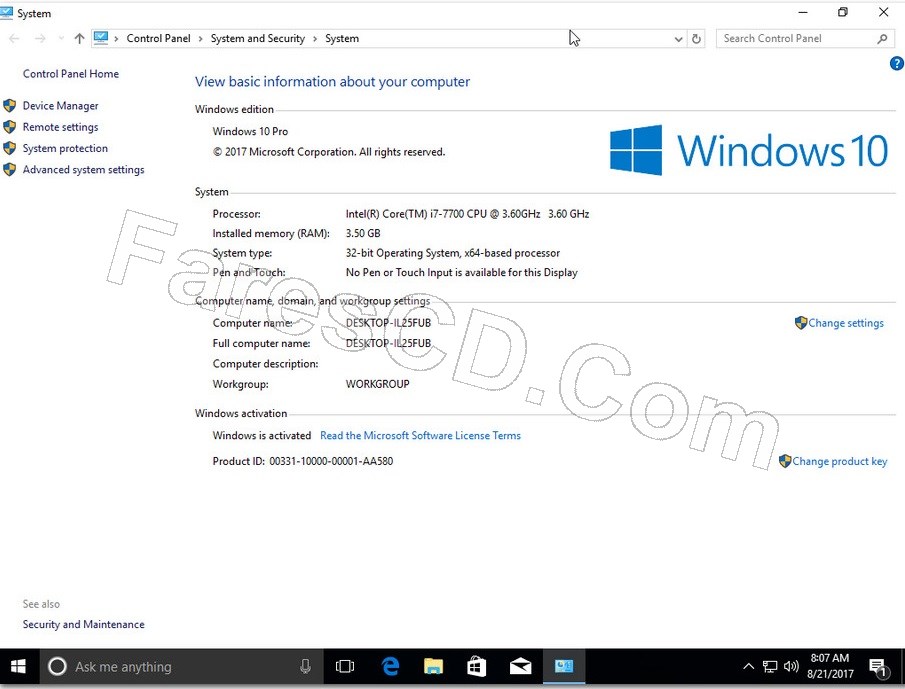This screenshot has height=689, width=905.
Task: Open the recent locations dropdown arrow
Action: click(61, 39)
